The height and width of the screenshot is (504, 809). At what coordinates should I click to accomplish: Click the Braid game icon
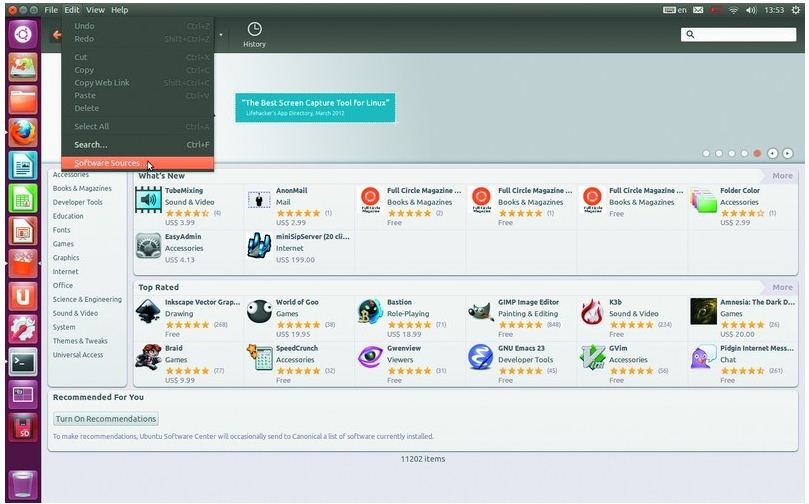[148, 357]
